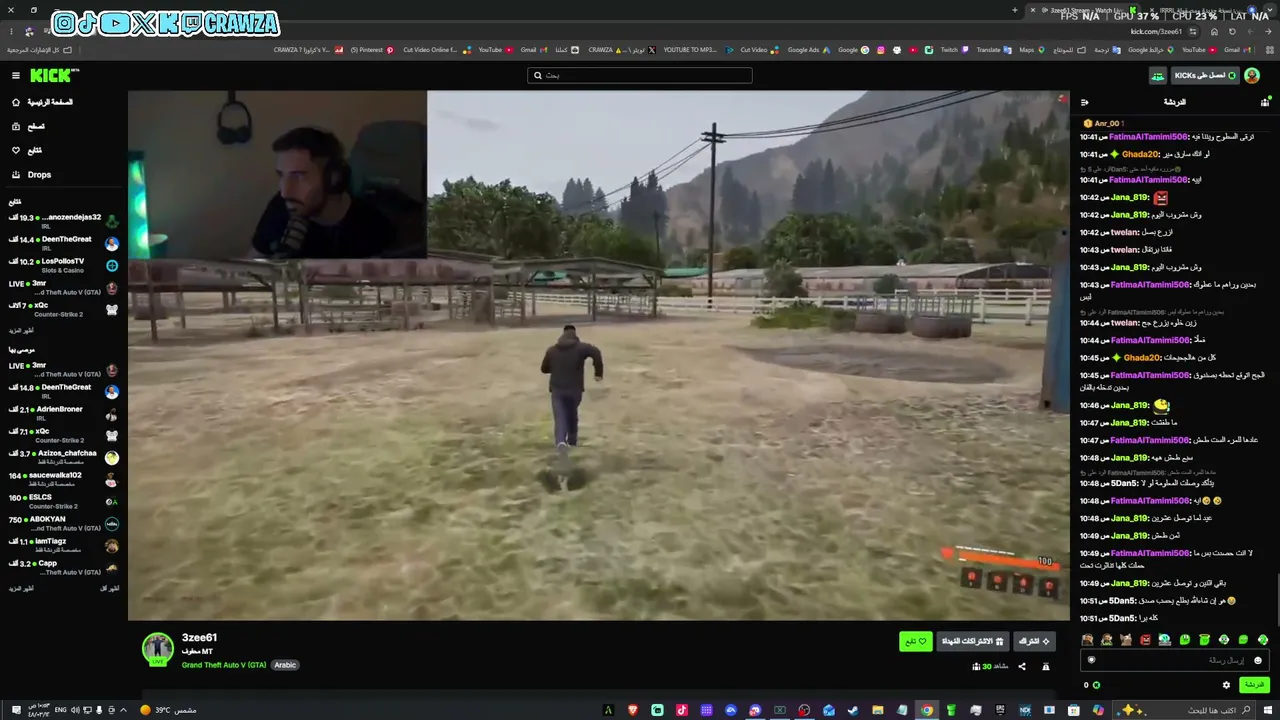Viewport: 1280px width, 720px height.
Task: Open the iamTiagz channel in sidebar
Action: click(64, 545)
